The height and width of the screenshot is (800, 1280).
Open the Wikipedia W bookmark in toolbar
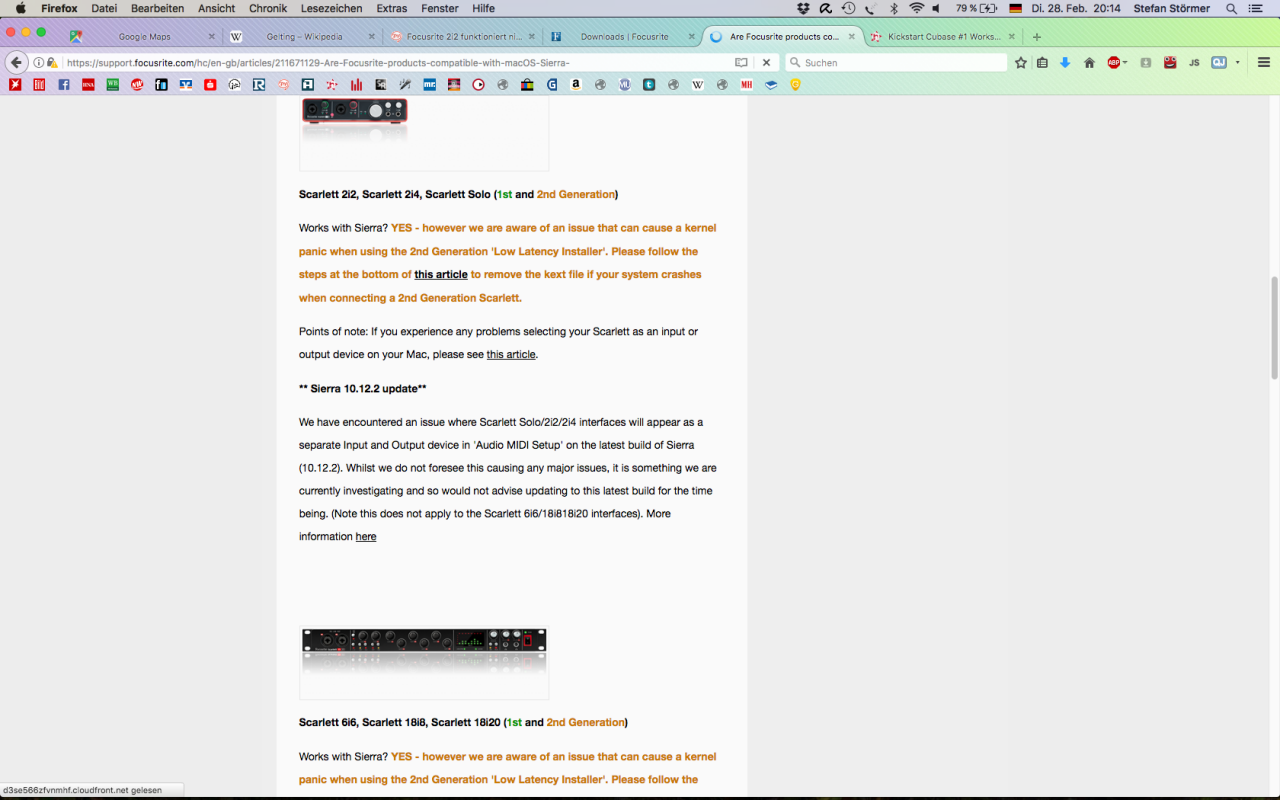click(698, 85)
